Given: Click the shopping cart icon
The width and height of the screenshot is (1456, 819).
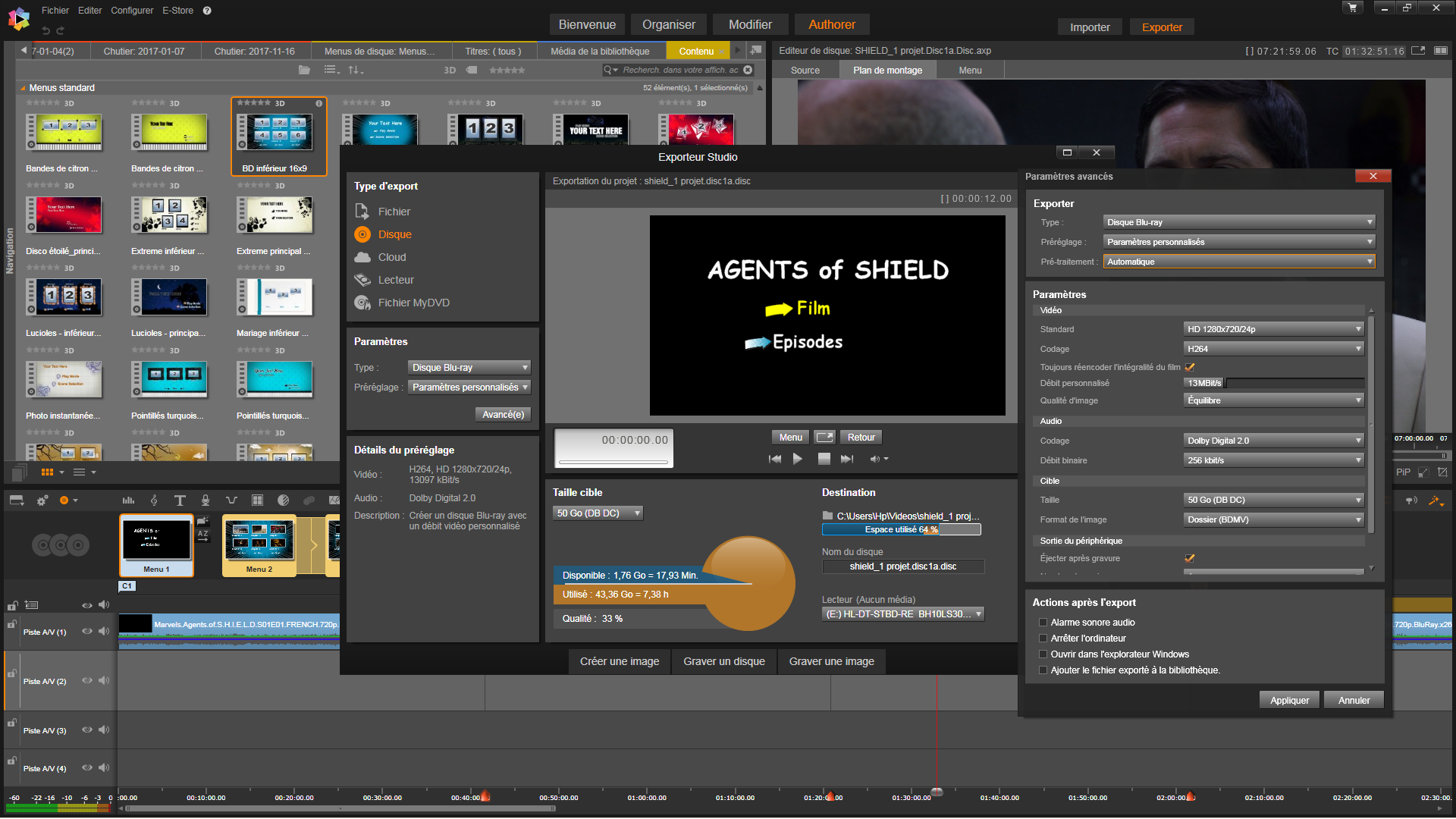Looking at the screenshot, I should (x=1352, y=8).
